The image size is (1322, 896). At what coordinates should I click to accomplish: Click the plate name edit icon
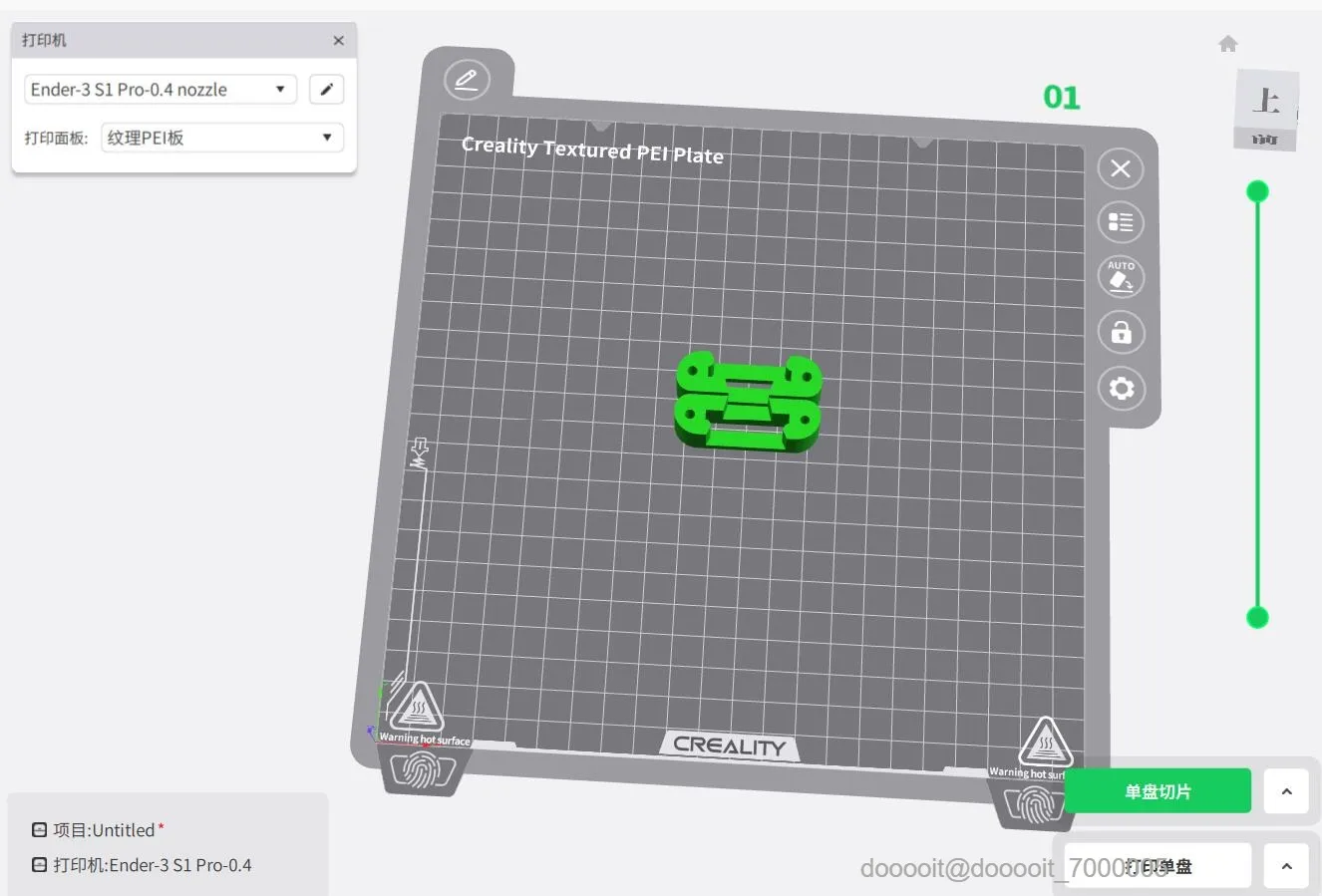pyautogui.click(x=466, y=79)
